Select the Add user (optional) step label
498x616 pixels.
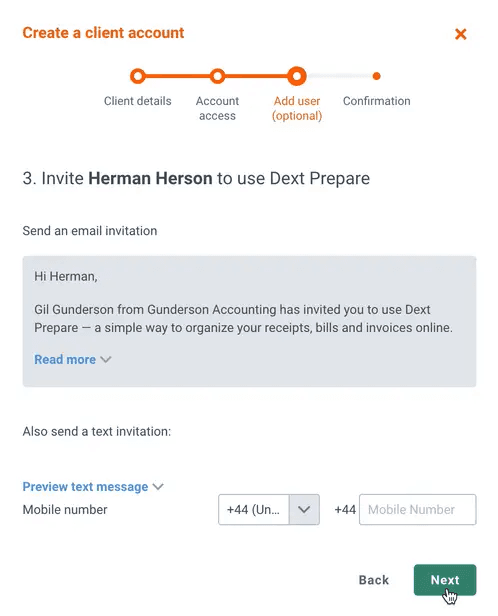click(x=297, y=108)
